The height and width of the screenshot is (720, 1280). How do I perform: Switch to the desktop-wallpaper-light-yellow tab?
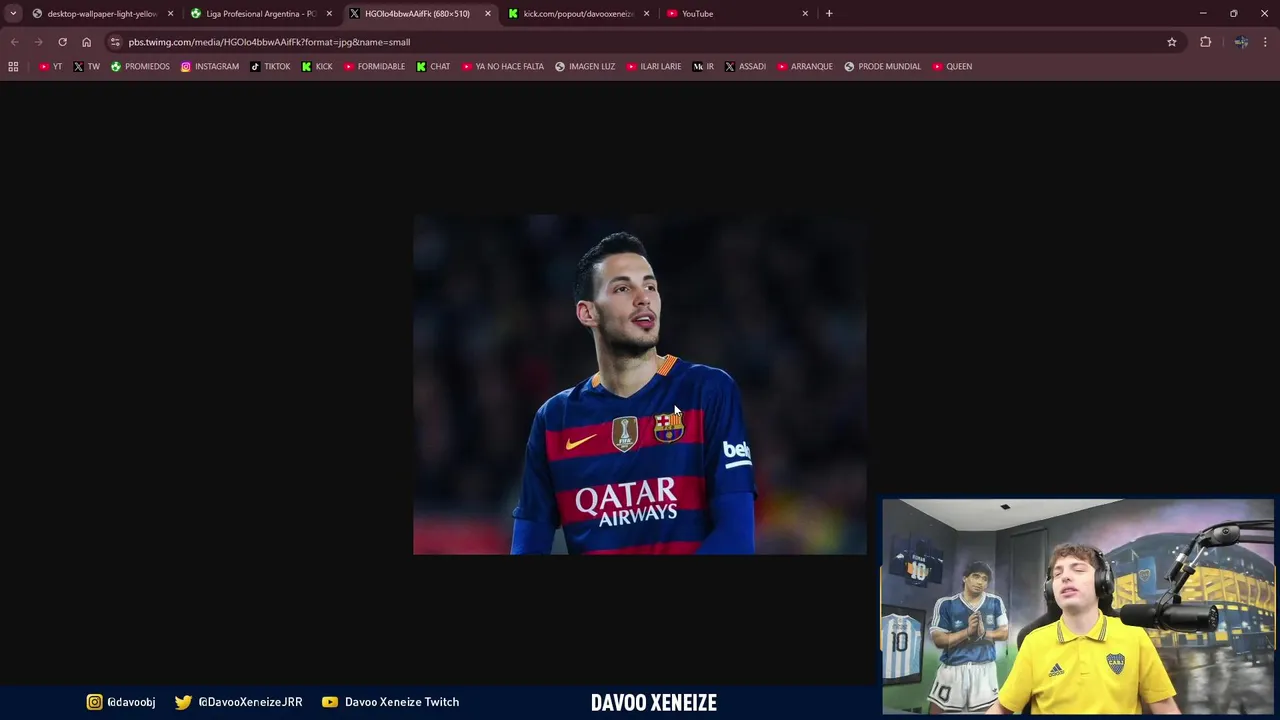[x=102, y=14]
